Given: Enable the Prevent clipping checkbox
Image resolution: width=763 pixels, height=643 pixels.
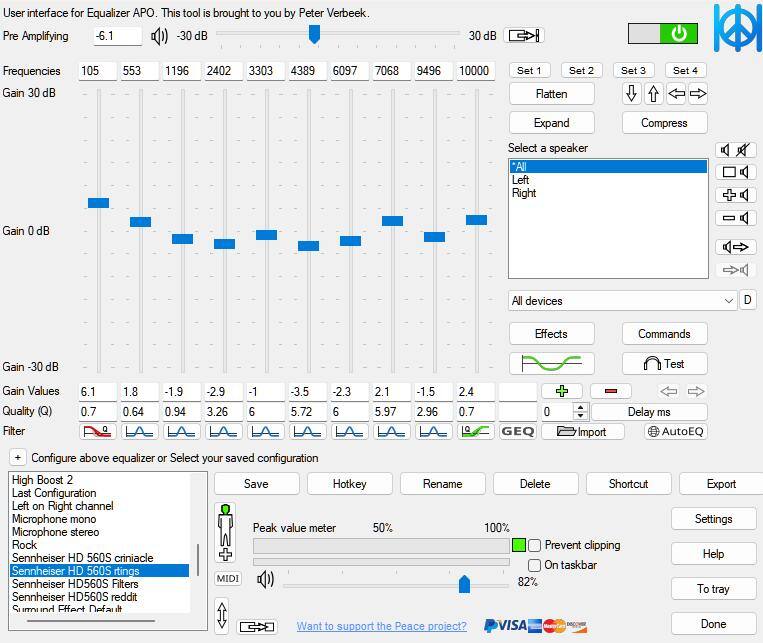Looking at the screenshot, I should click(x=535, y=545).
